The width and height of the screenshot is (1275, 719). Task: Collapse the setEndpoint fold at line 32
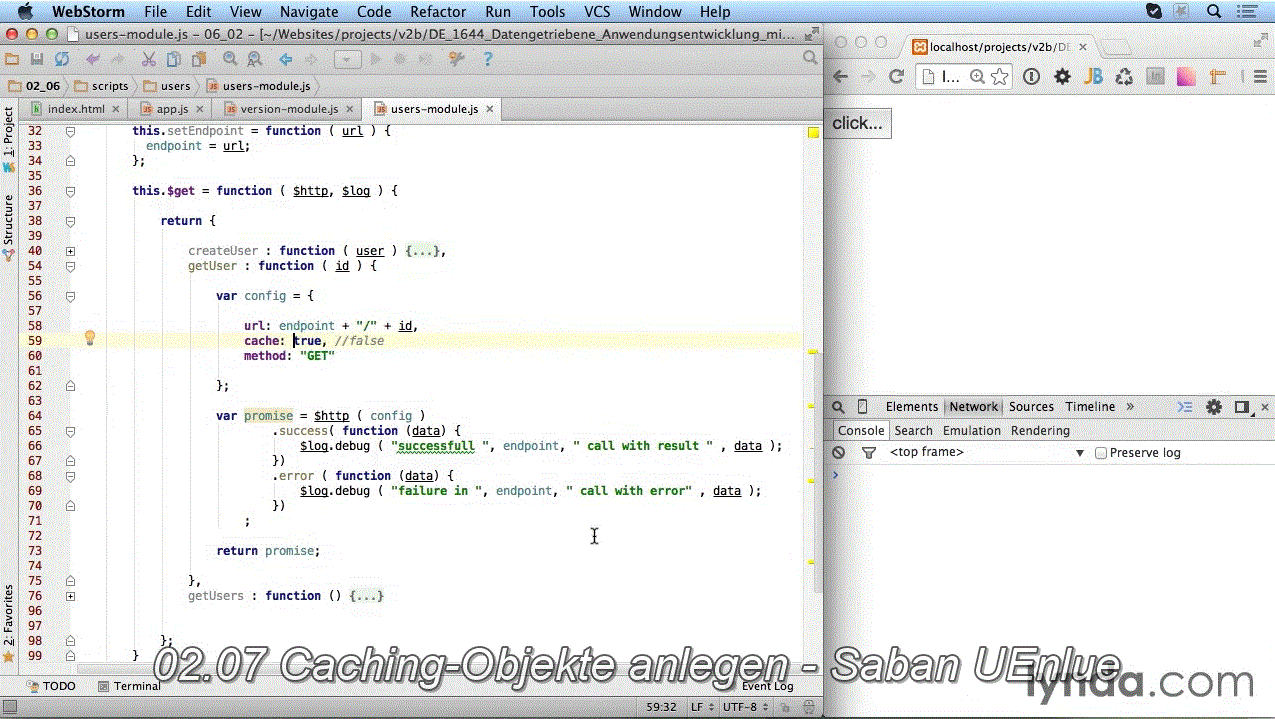pyautogui.click(x=70, y=131)
